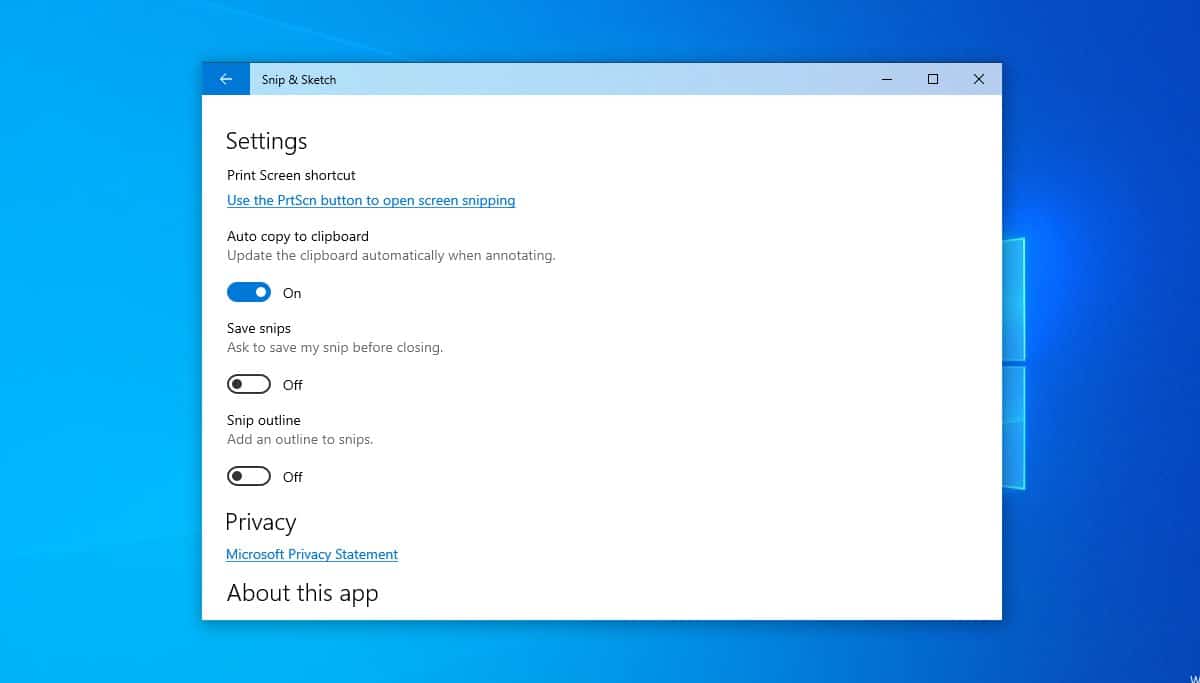Click the Save snips label
The width and height of the screenshot is (1200, 683).
[259, 328]
